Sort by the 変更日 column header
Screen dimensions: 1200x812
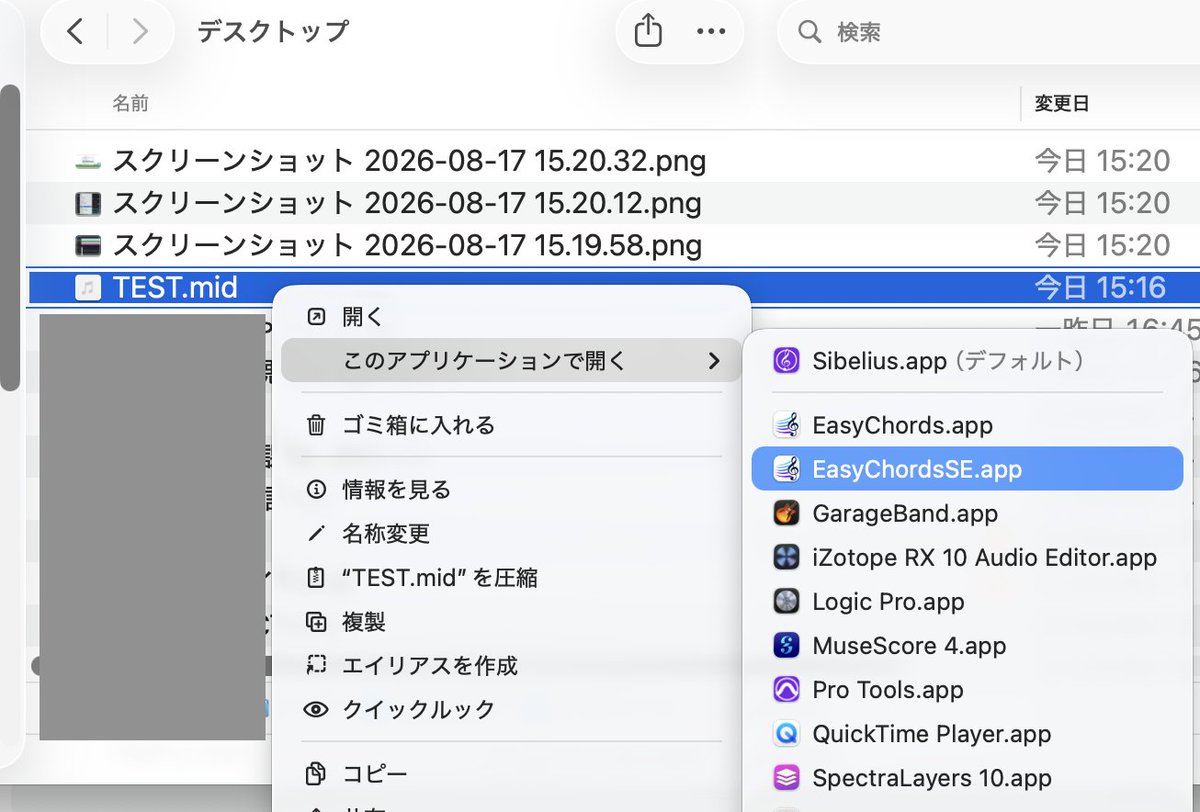pyautogui.click(x=1062, y=103)
